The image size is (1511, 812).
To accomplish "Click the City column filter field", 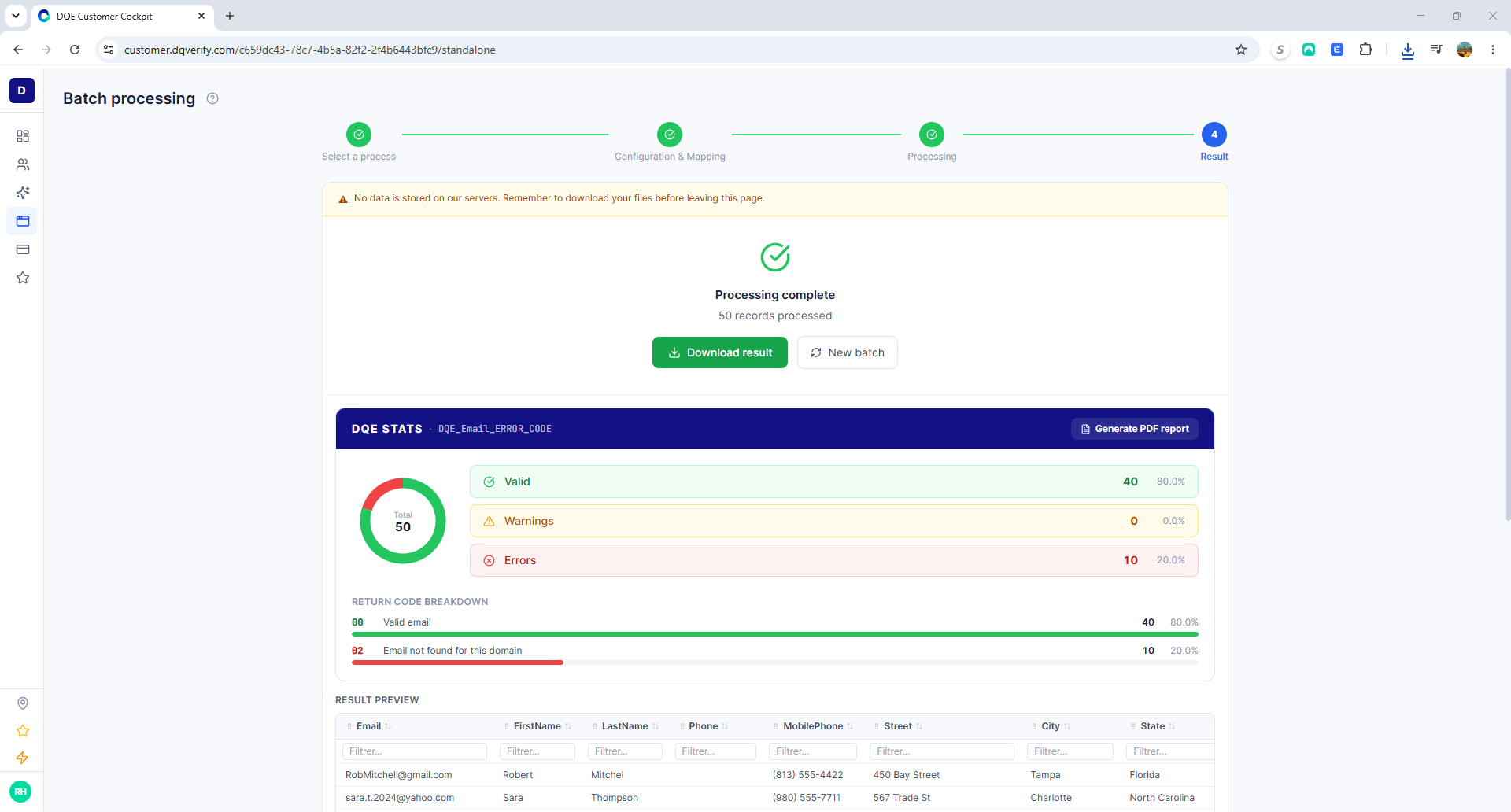I will click(1070, 751).
